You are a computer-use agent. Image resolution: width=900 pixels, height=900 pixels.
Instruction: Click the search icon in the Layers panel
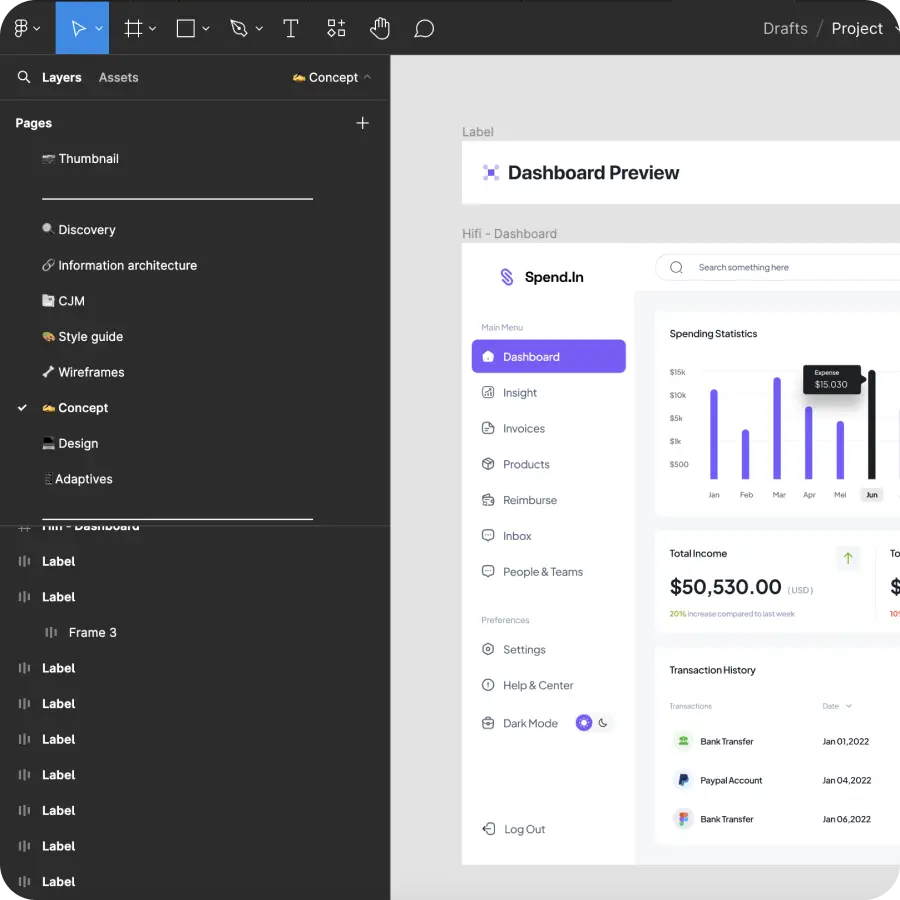[24, 77]
